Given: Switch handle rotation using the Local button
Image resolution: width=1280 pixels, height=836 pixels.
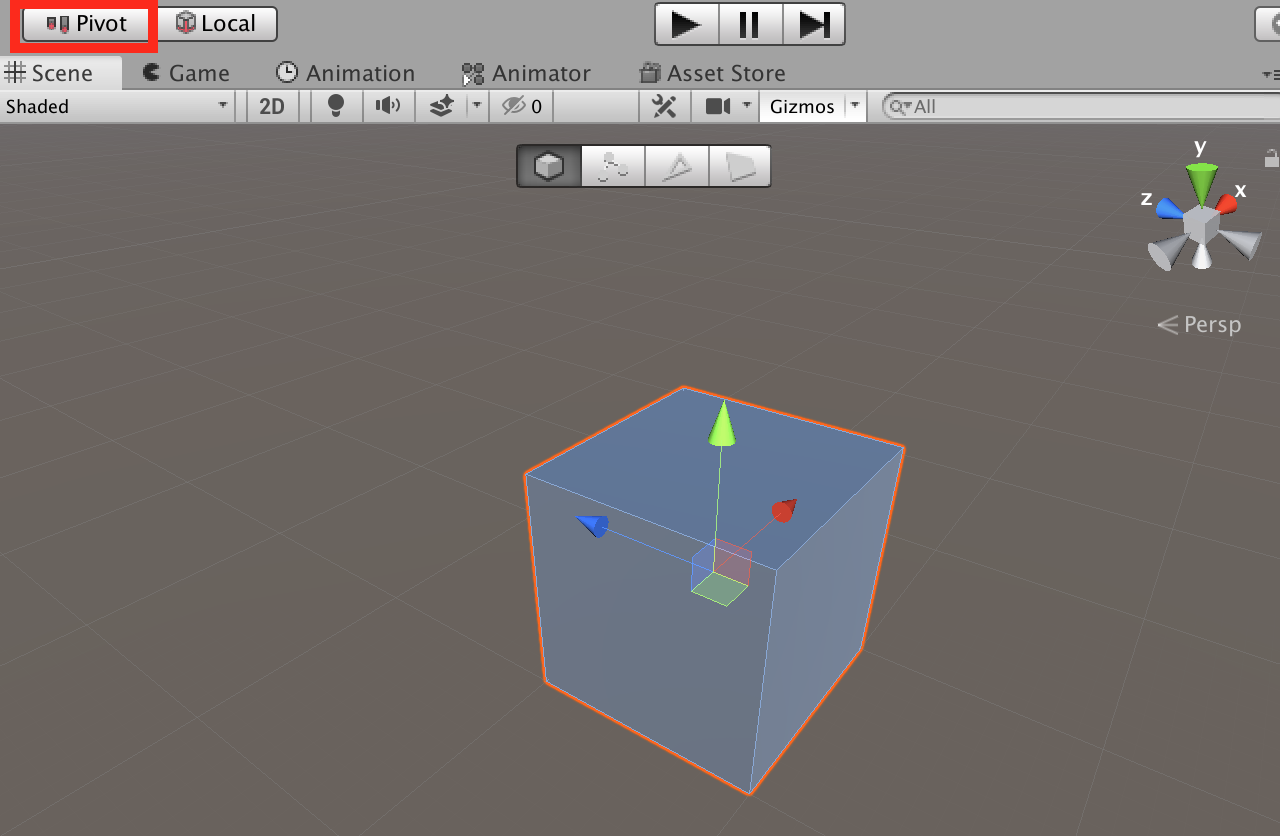Looking at the screenshot, I should [216, 24].
